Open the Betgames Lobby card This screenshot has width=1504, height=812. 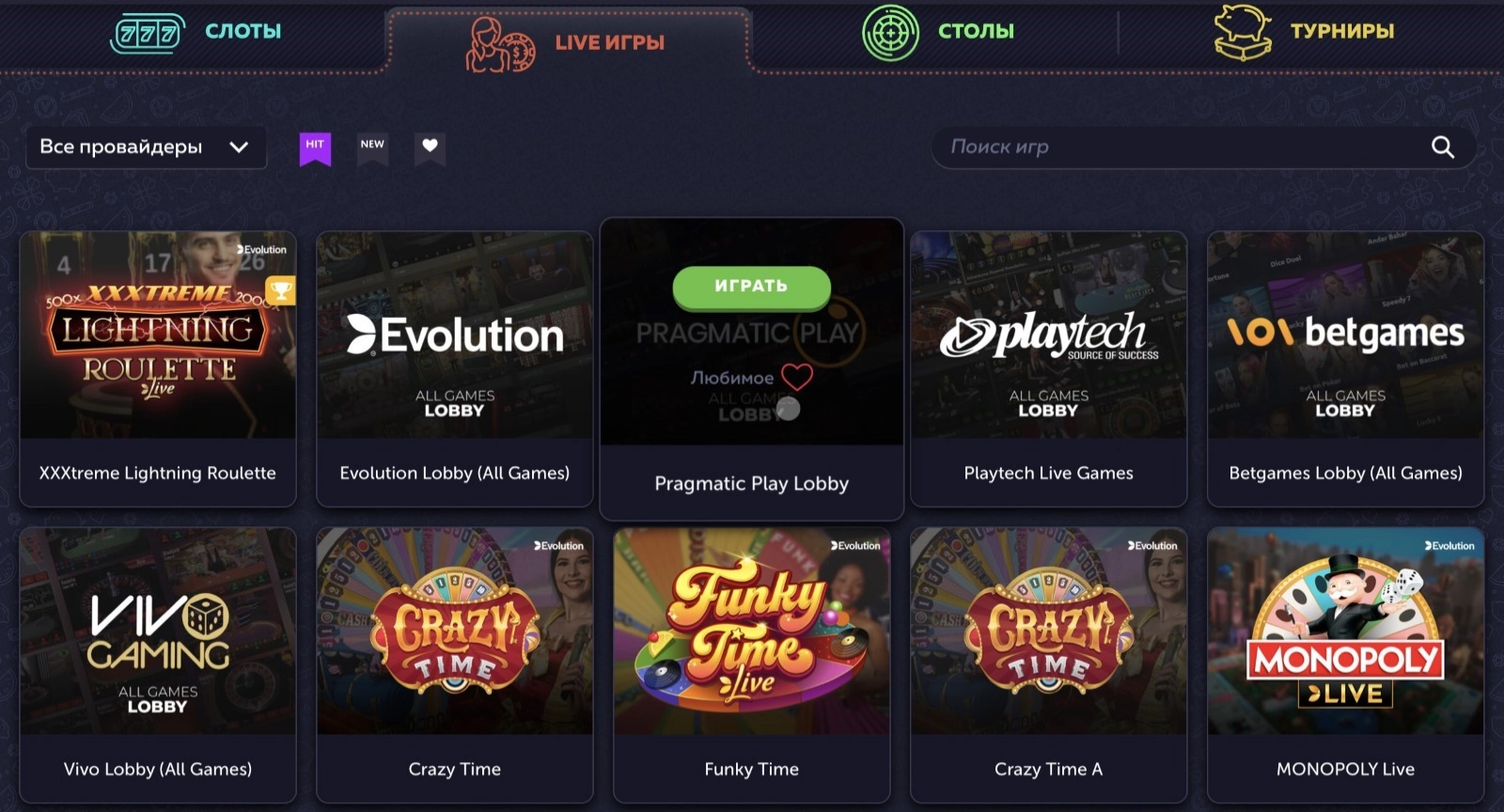tap(1346, 368)
